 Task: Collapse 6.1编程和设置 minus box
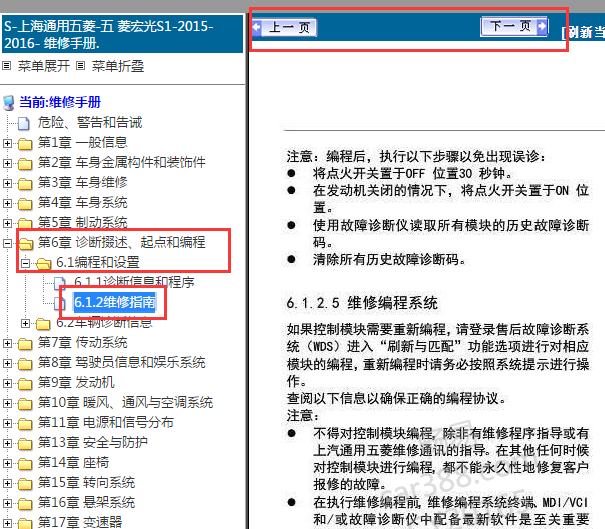[25, 264]
